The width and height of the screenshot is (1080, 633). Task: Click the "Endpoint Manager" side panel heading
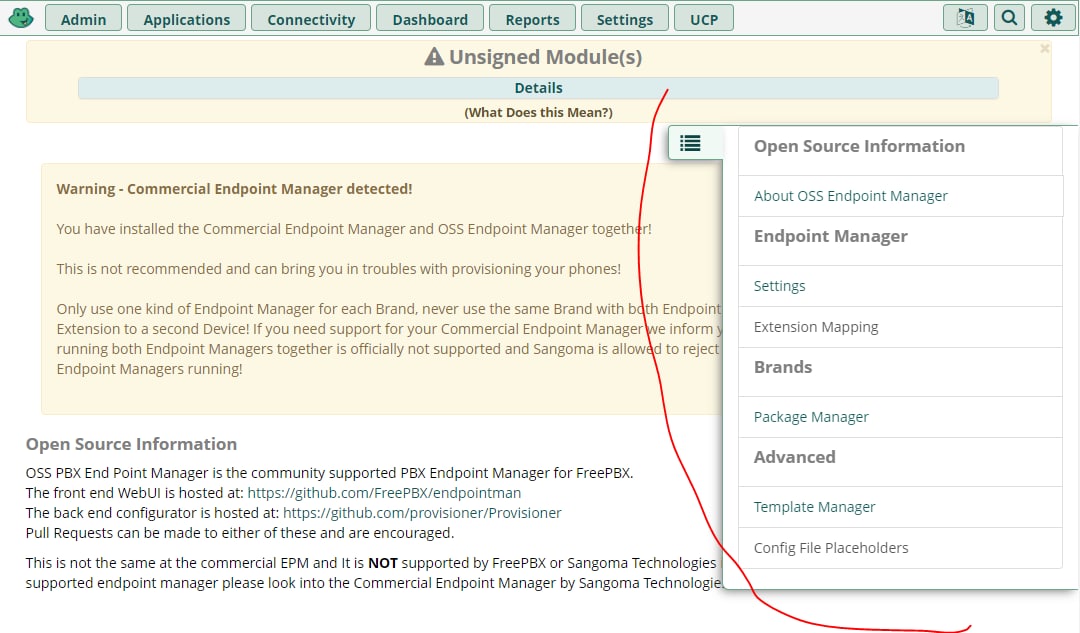[x=830, y=236]
